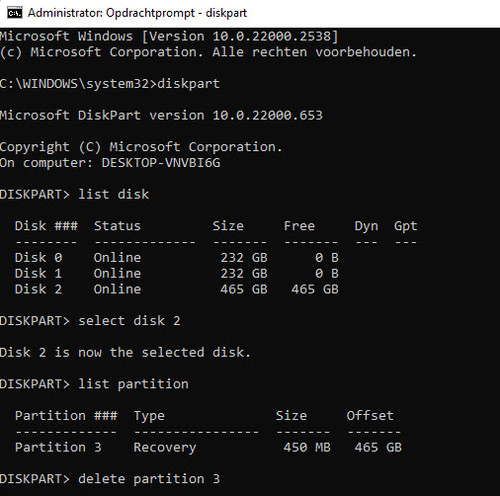This screenshot has height=496, width=500.
Task: Click the 'Dyn' column header
Action: pyautogui.click(x=366, y=226)
